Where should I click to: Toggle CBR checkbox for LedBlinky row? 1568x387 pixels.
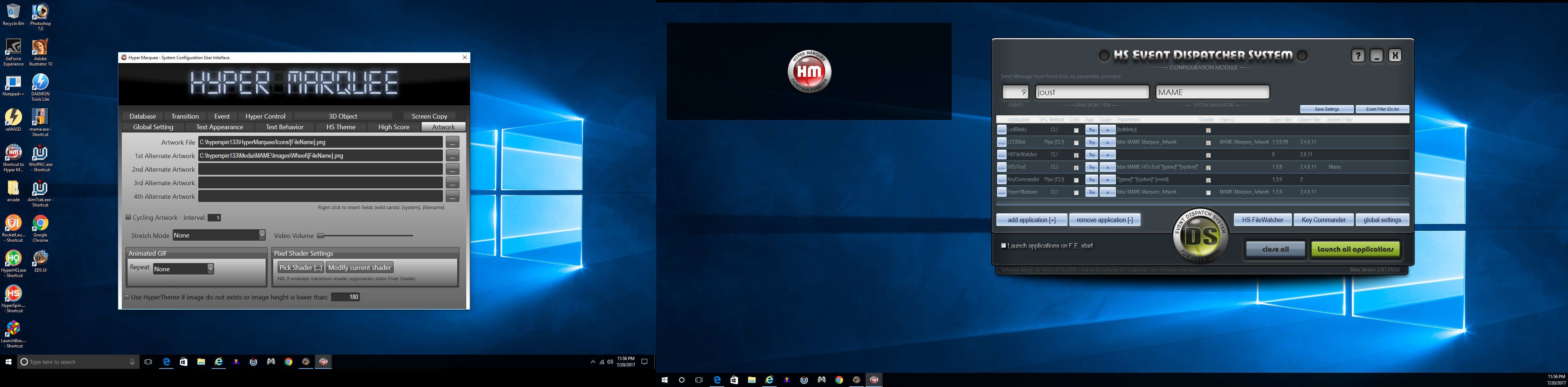pyautogui.click(x=1076, y=130)
